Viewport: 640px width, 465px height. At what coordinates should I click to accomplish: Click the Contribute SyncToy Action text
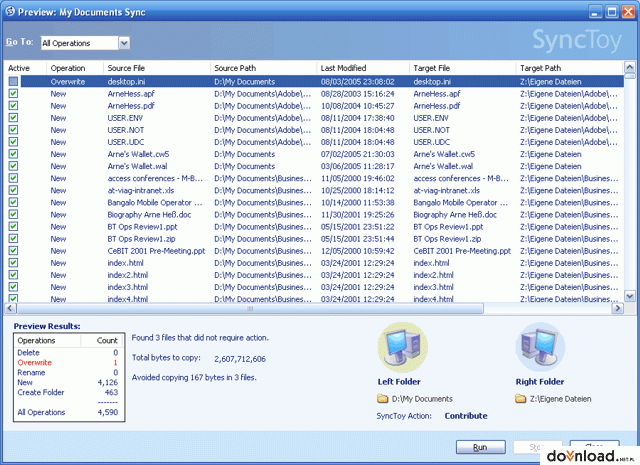pyautogui.click(x=466, y=416)
